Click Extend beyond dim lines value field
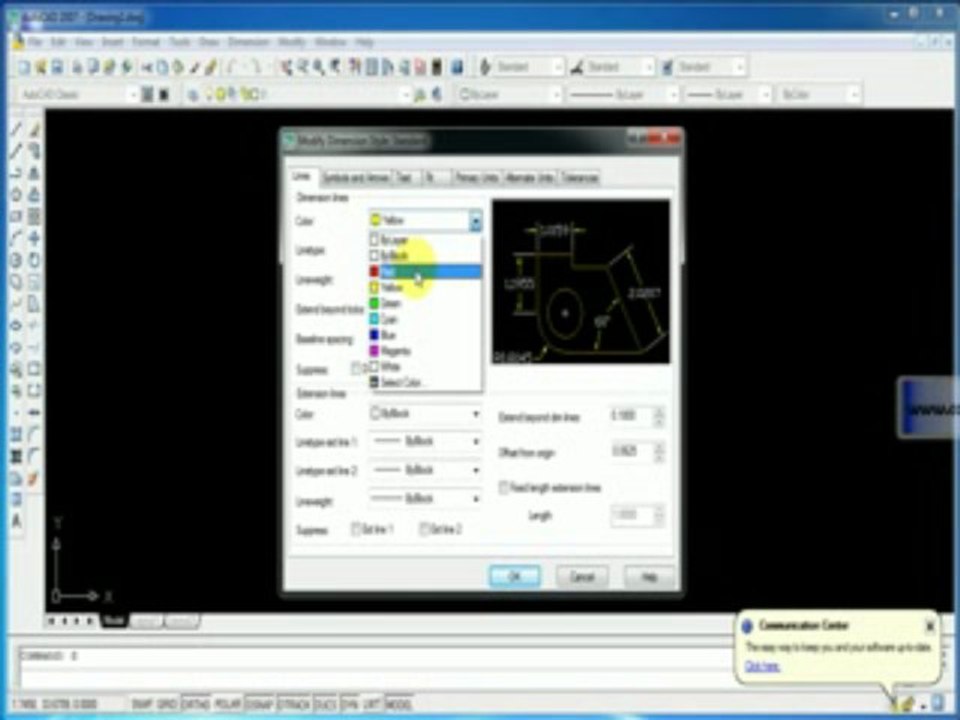 [631, 416]
